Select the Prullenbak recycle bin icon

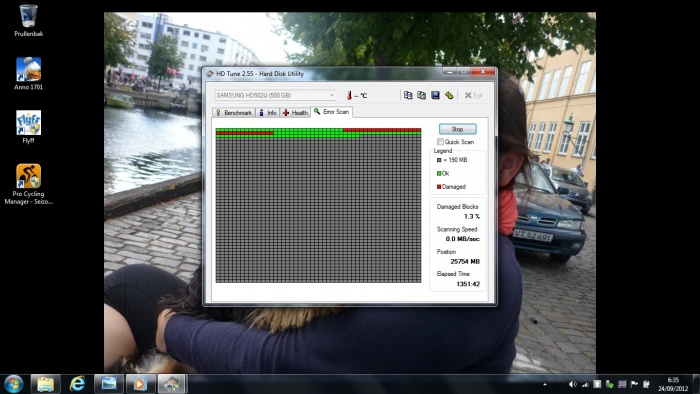[x=28, y=21]
